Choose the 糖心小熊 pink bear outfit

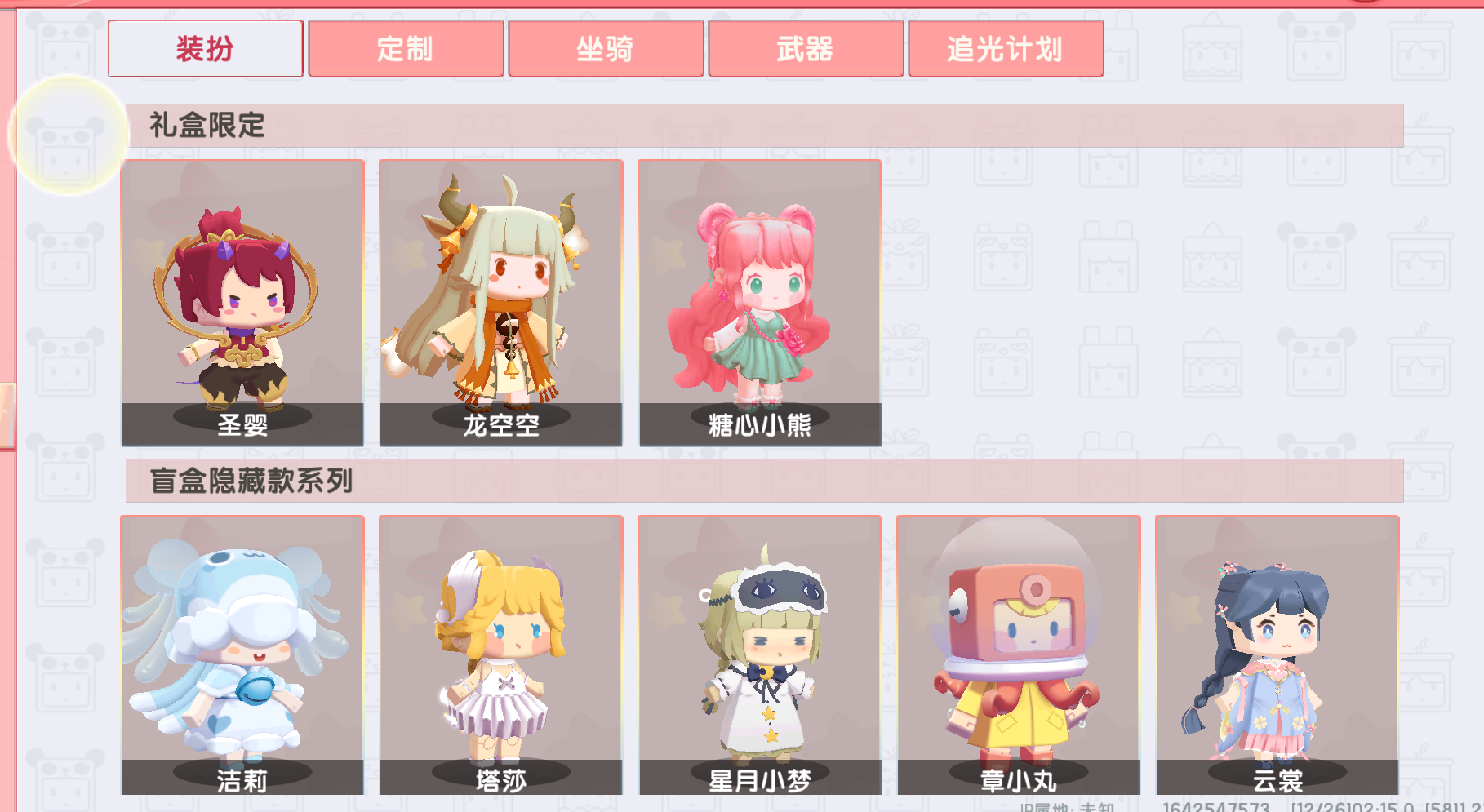pyautogui.click(x=760, y=303)
